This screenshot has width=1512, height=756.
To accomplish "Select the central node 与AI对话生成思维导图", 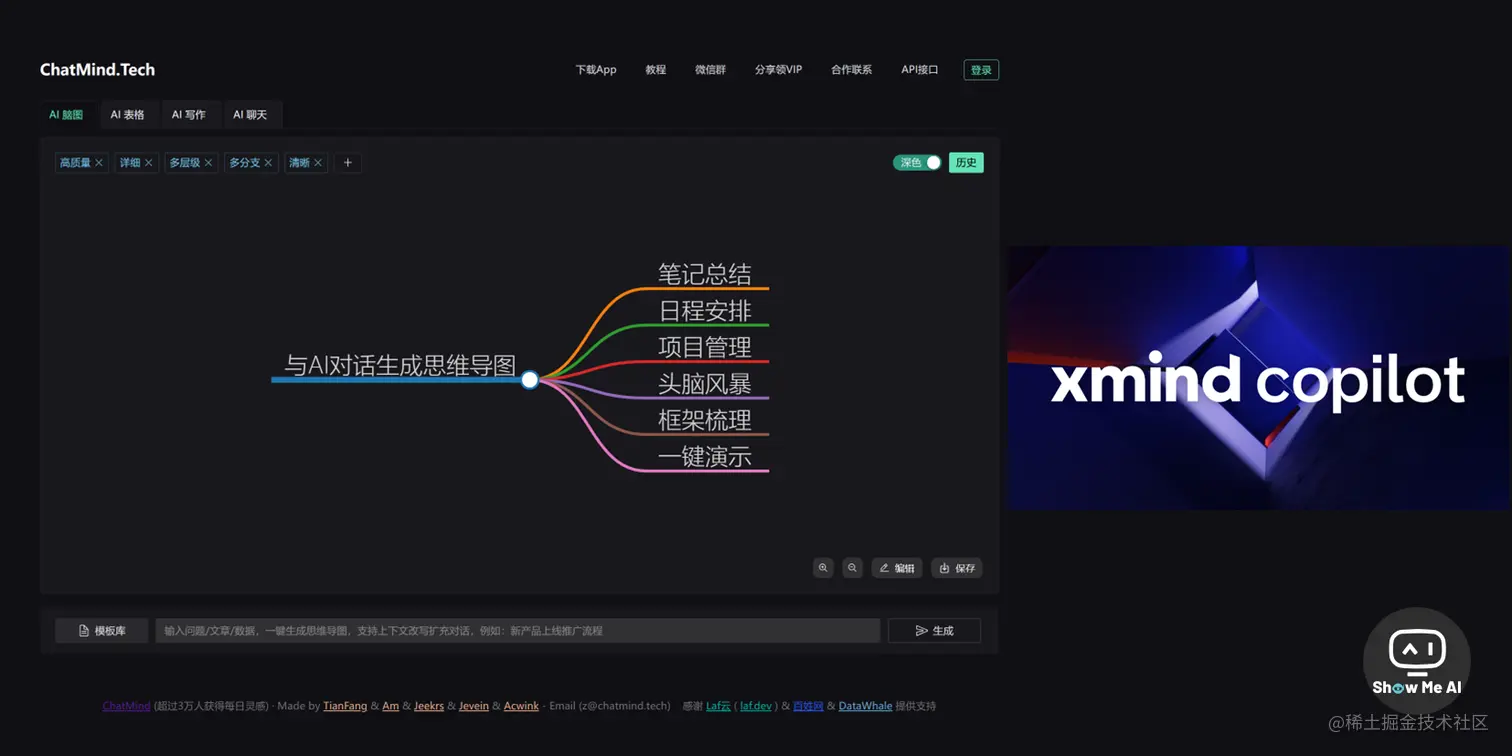I will tap(399, 366).
